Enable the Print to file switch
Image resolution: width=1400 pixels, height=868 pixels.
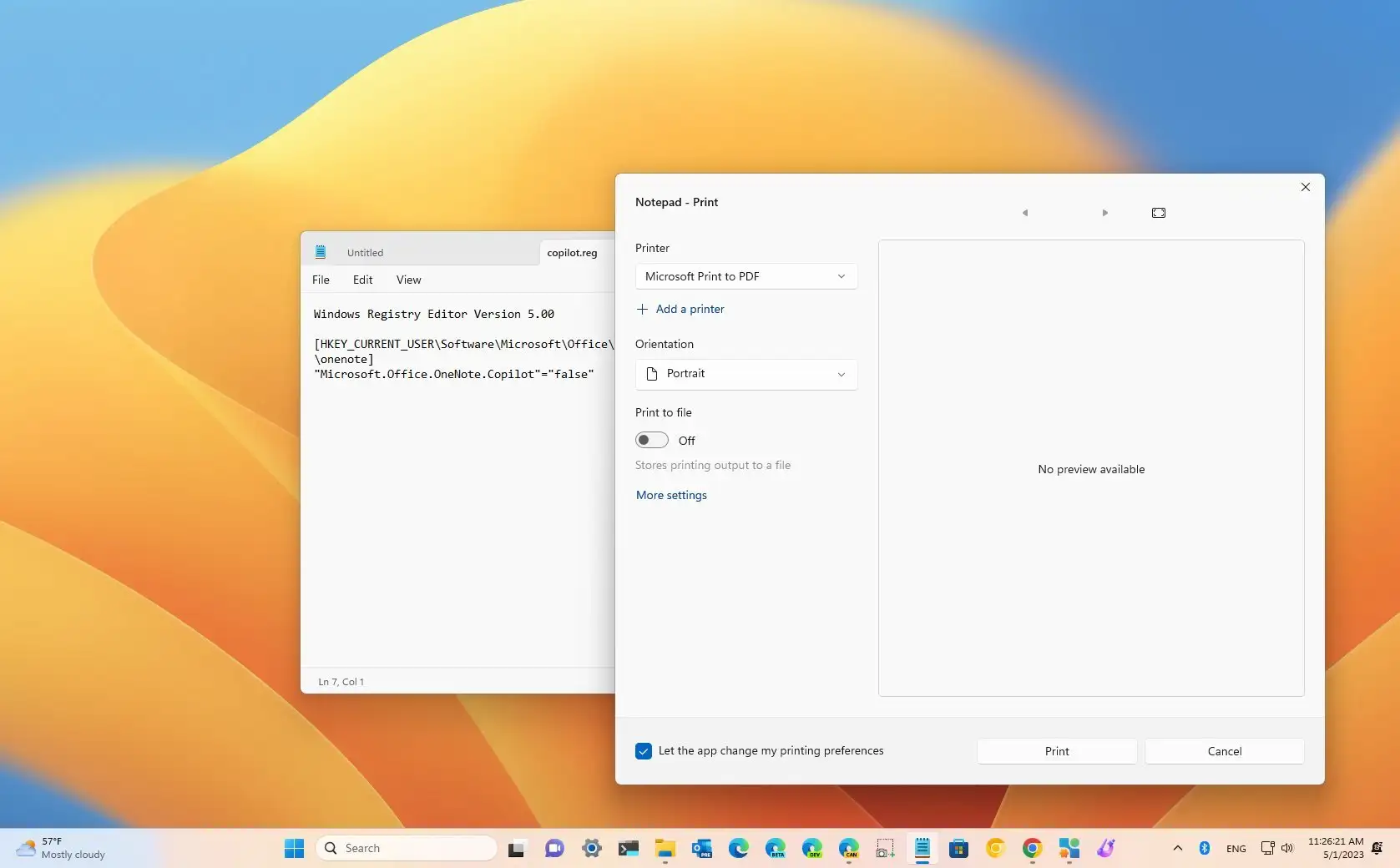(x=652, y=440)
